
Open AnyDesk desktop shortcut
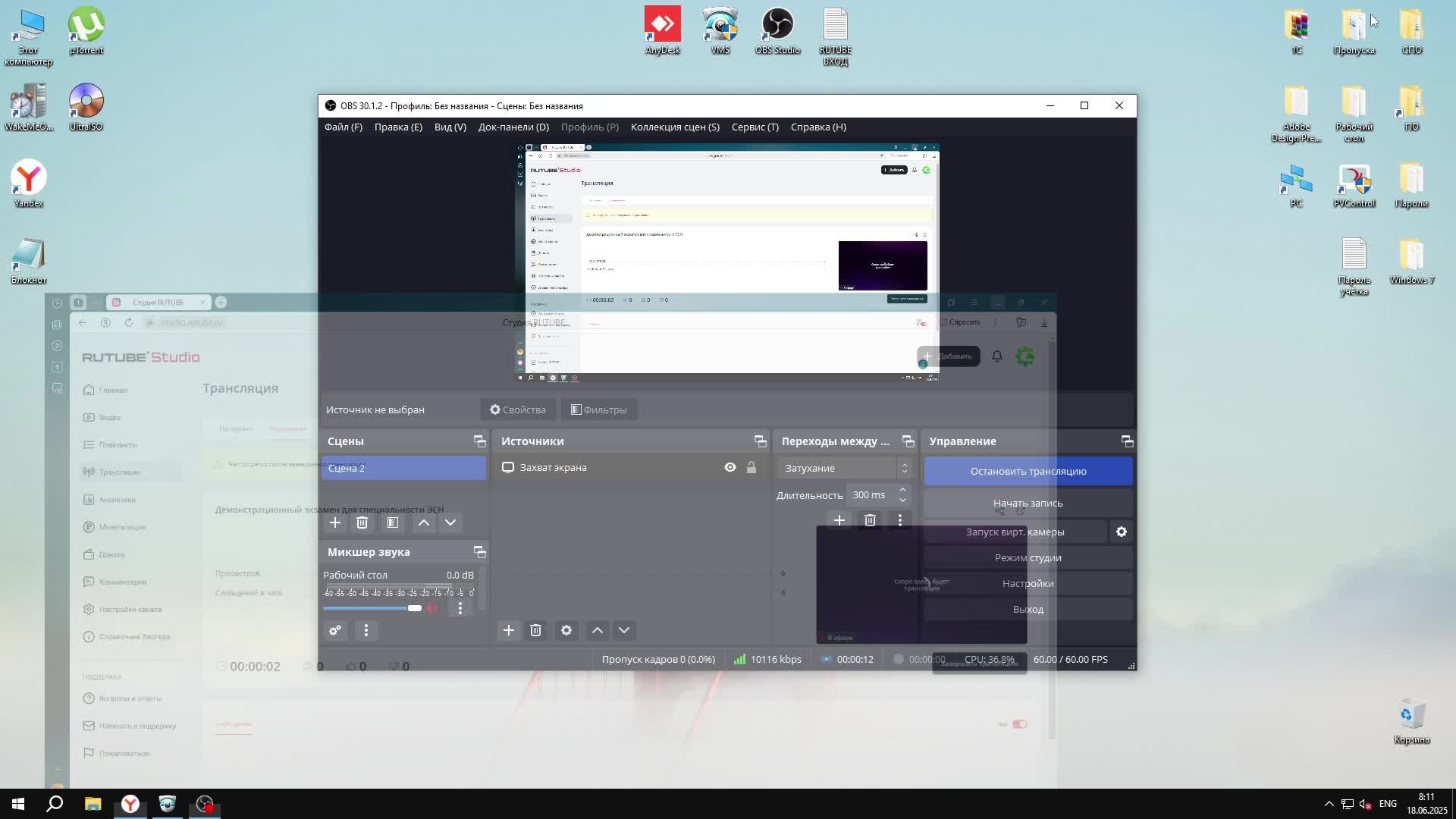(x=663, y=31)
